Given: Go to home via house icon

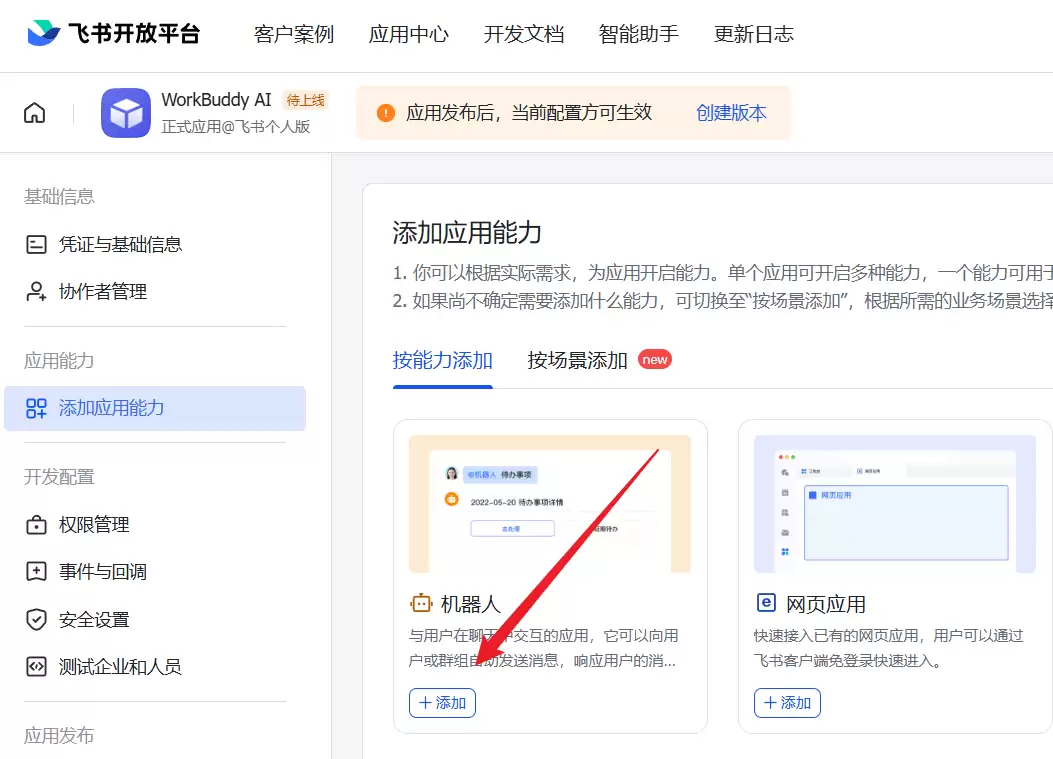Looking at the screenshot, I should [x=35, y=113].
